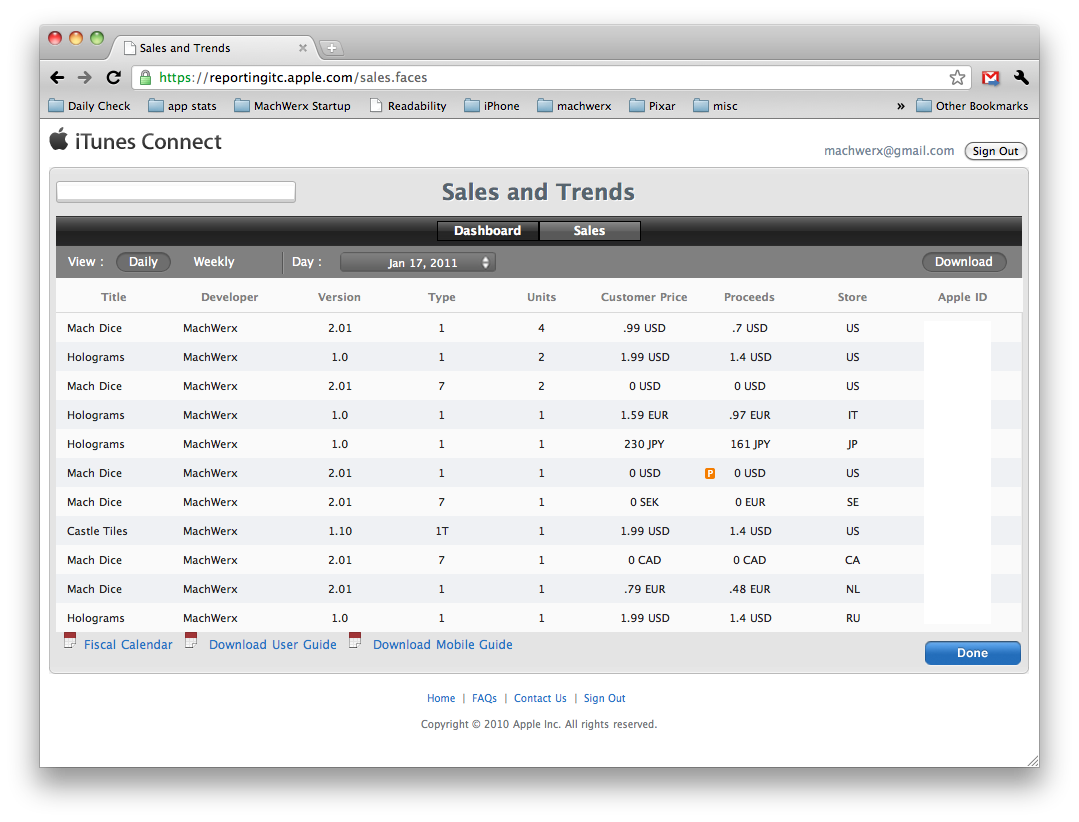Select the Dashboard tab
1079x822 pixels.
click(488, 230)
